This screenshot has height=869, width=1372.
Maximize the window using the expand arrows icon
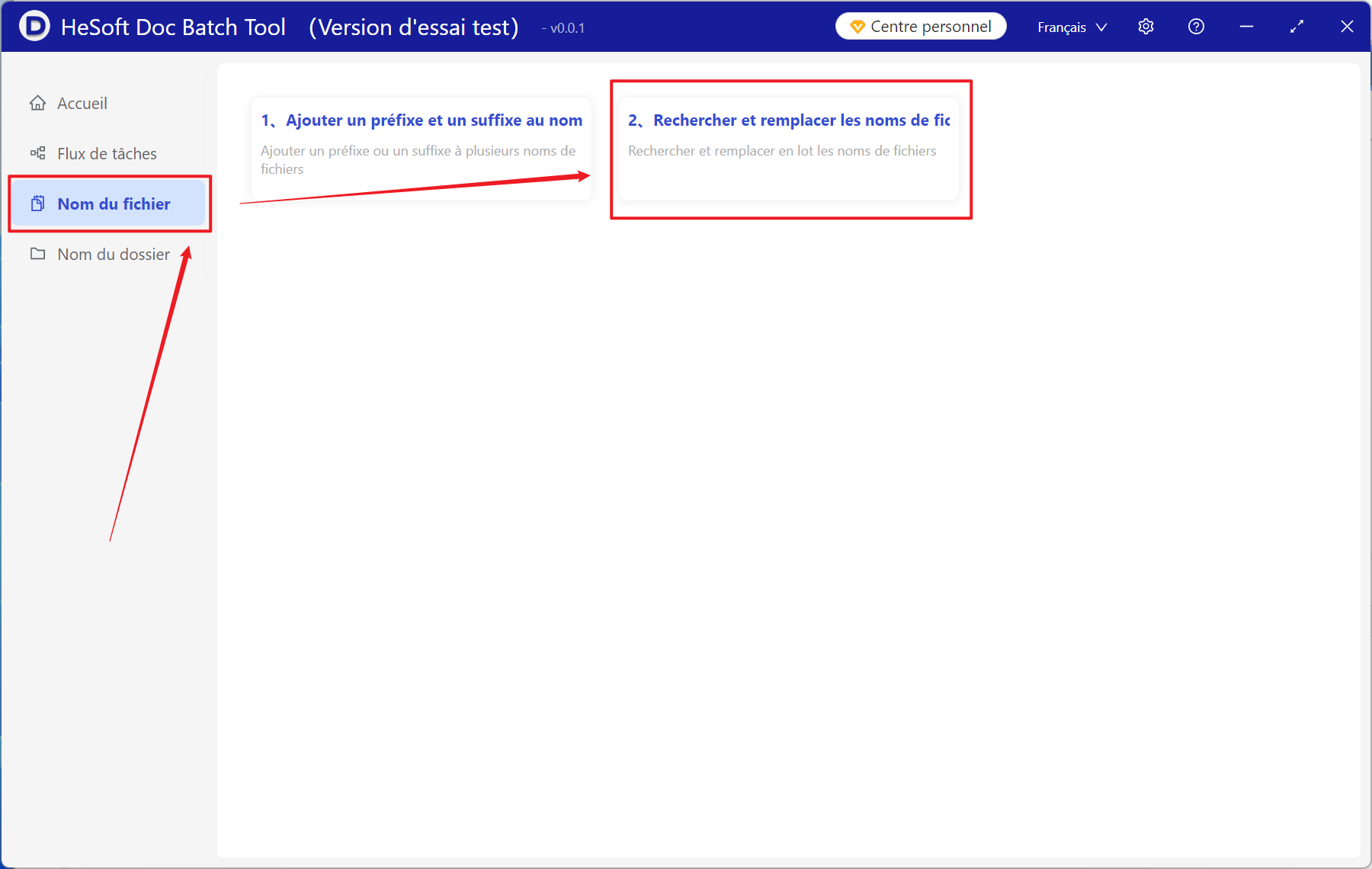[x=1297, y=27]
